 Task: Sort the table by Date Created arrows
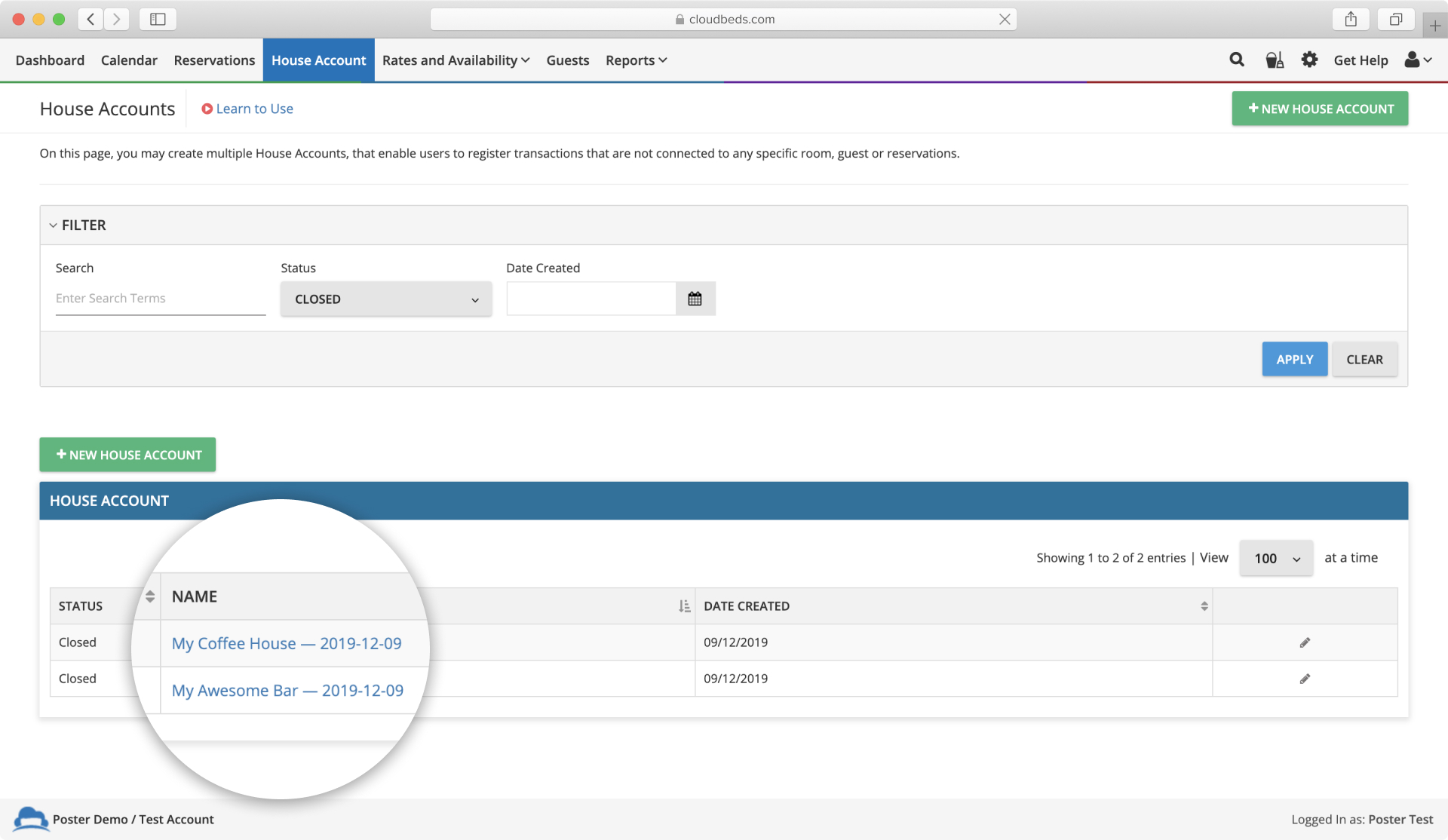pyautogui.click(x=1204, y=606)
